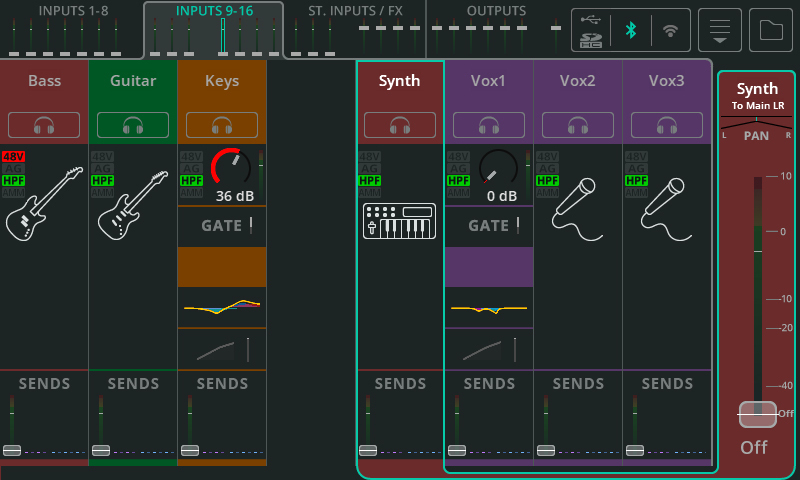The height and width of the screenshot is (480, 800).
Task: Toggle HPF on Synth channel
Action: [369, 181]
